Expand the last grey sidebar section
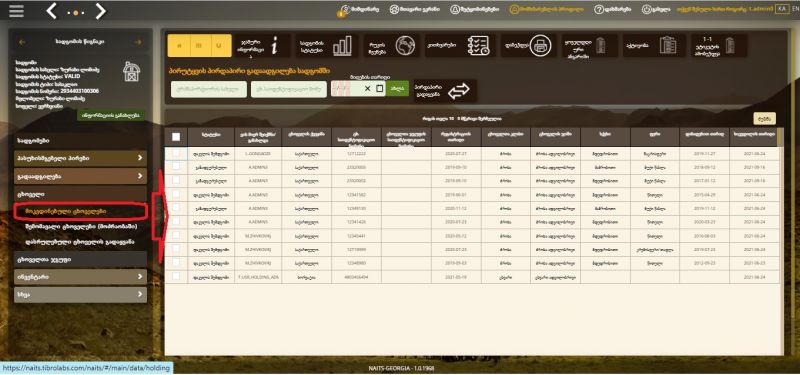Image resolution: width=800 pixels, height=375 pixels. coord(81,294)
